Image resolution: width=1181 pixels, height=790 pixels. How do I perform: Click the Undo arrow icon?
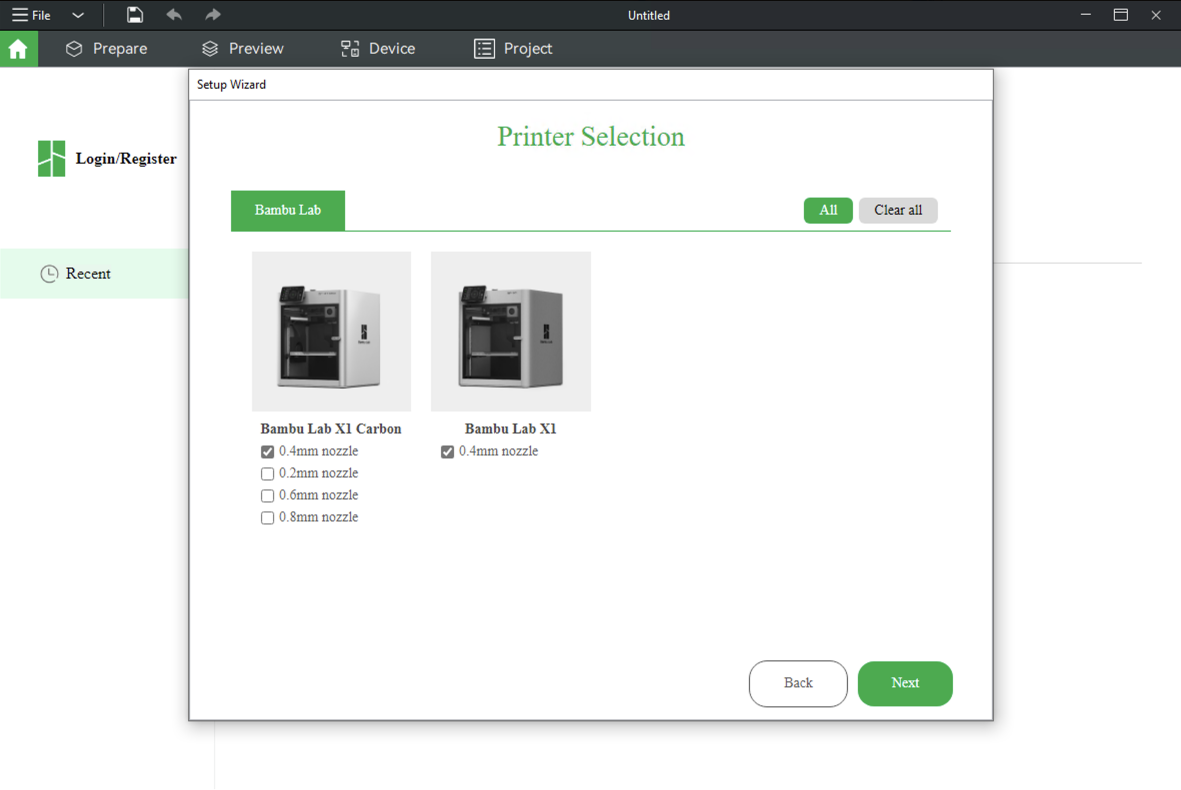[174, 15]
